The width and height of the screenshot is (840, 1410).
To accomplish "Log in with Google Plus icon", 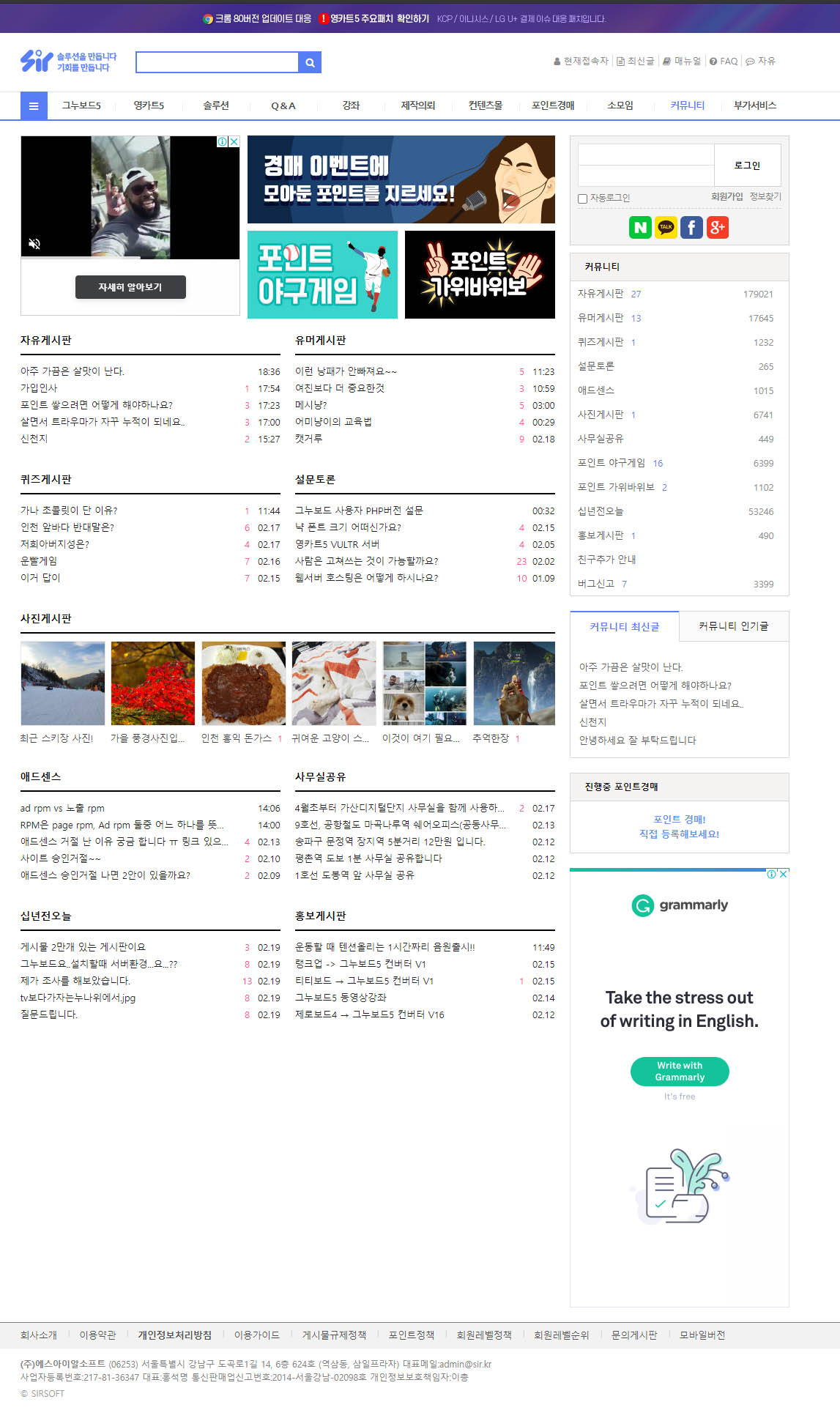I will (717, 227).
